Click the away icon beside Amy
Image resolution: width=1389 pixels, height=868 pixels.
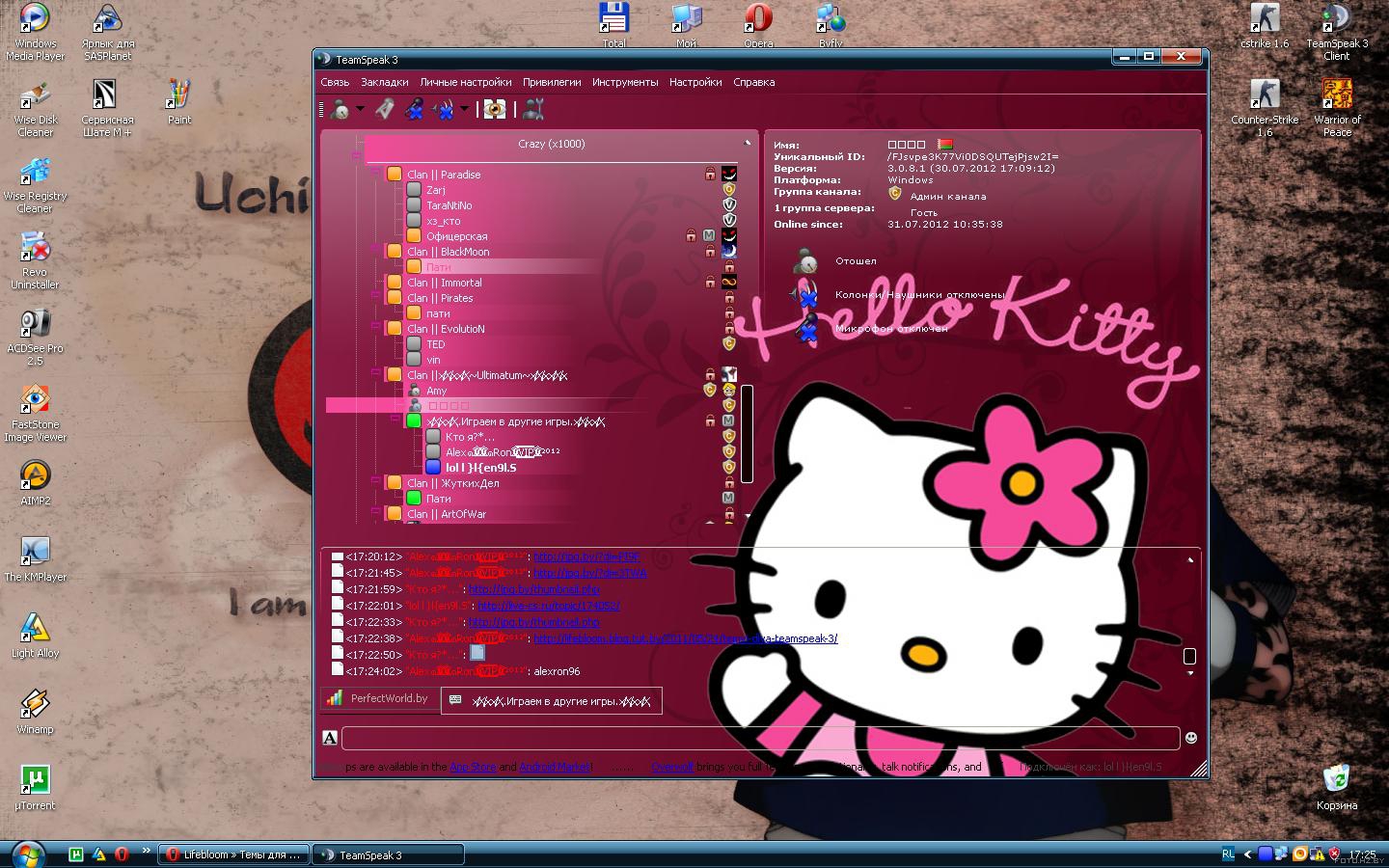point(415,391)
